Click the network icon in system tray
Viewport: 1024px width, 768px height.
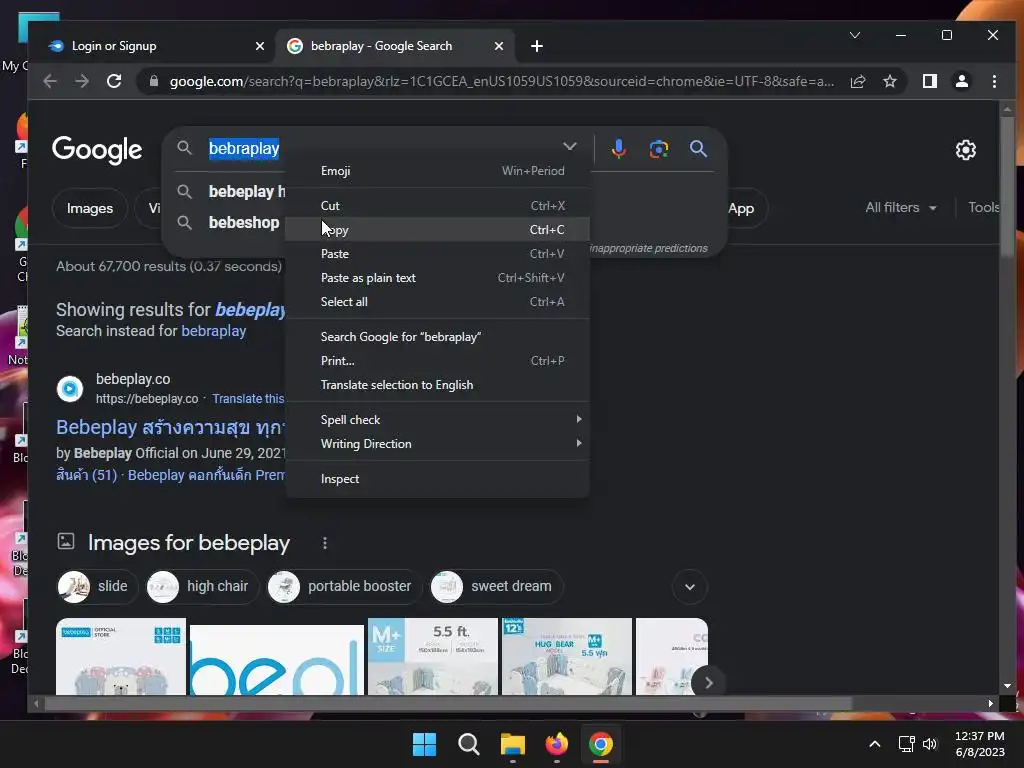(x=906, y=744)
